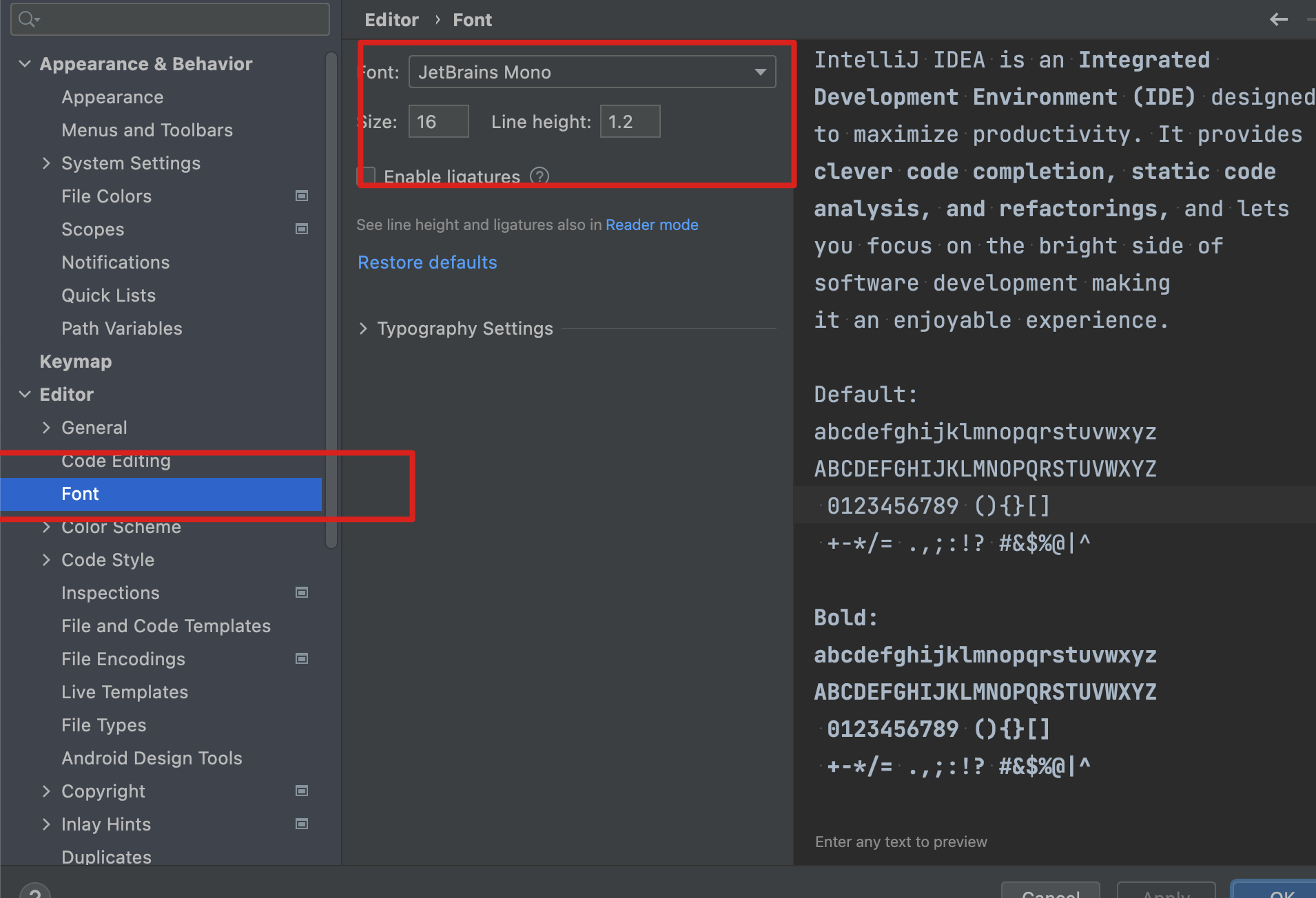Select File Colors in the tree
Screen dimensions: 1316x898
click(106, 196)
